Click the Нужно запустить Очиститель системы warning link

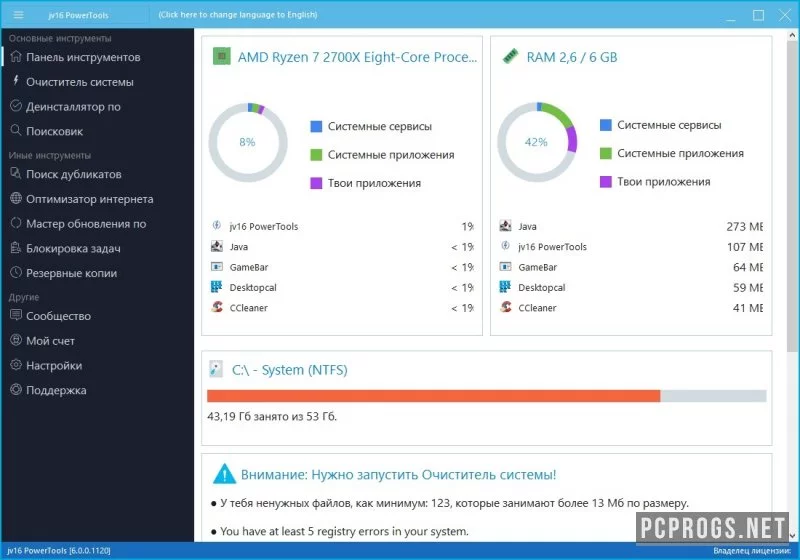click(398, 474)
